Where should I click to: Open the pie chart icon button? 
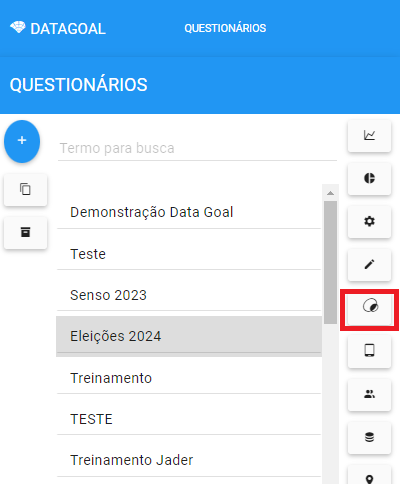pos(369,178)
